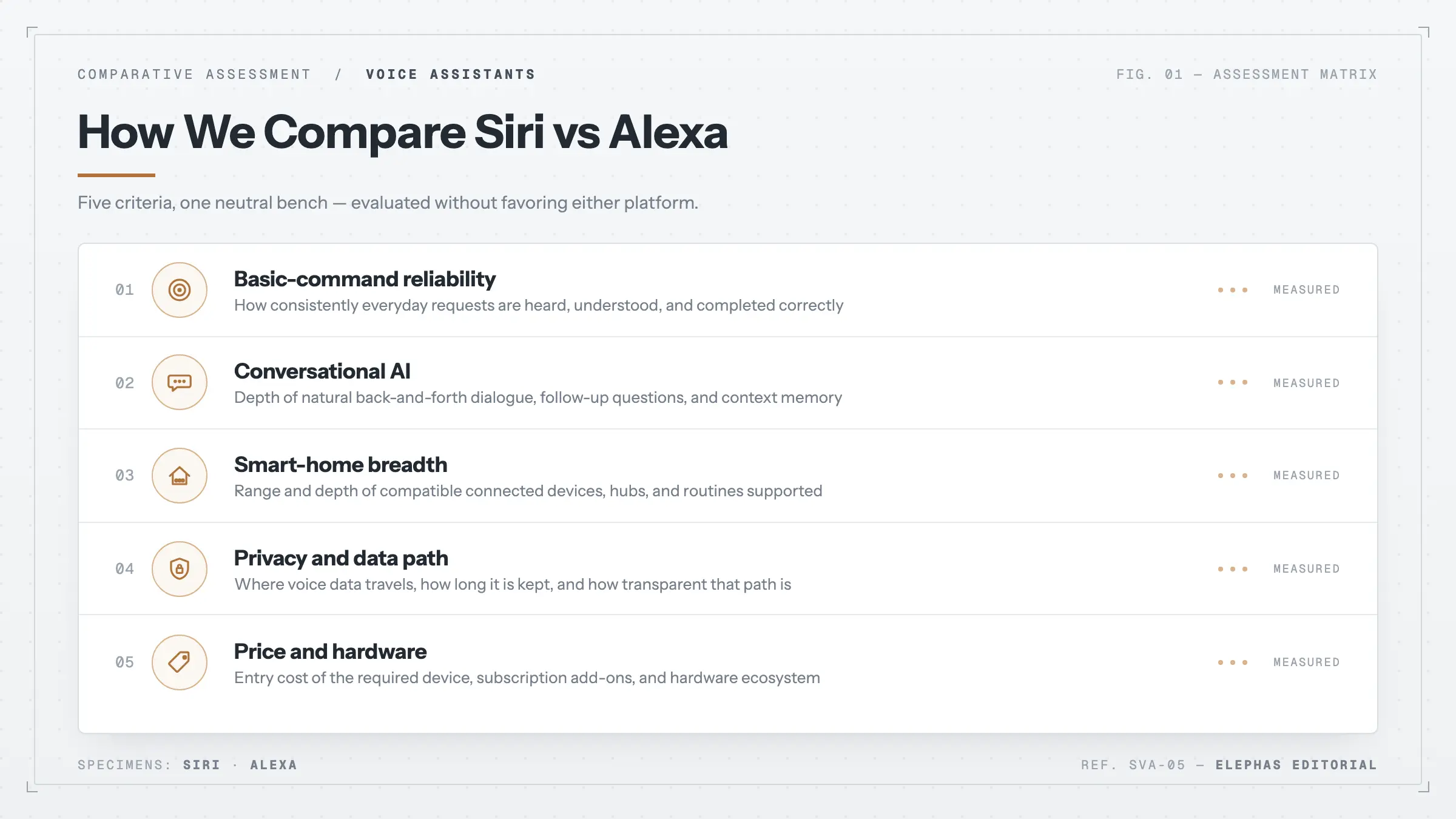
Task: Click row number 03
Action: click(124, 476)
